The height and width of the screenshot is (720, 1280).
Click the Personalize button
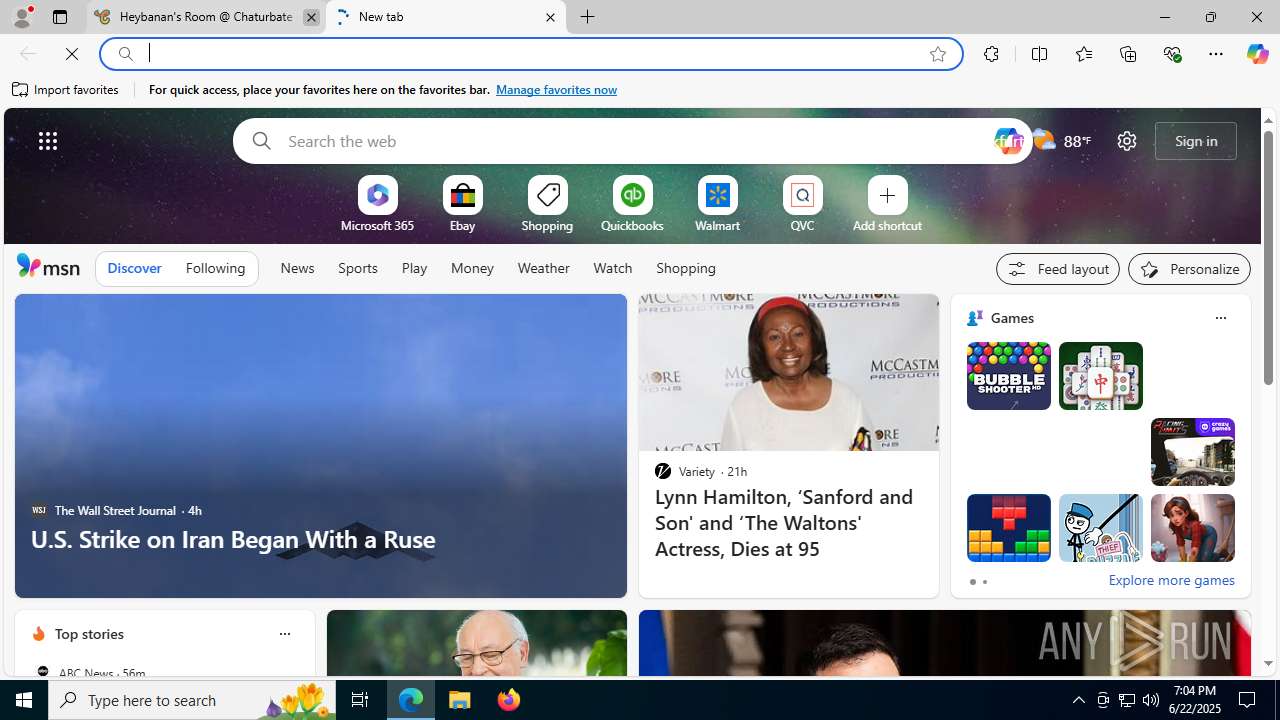pyautogui.click(x=1189, y=269)
